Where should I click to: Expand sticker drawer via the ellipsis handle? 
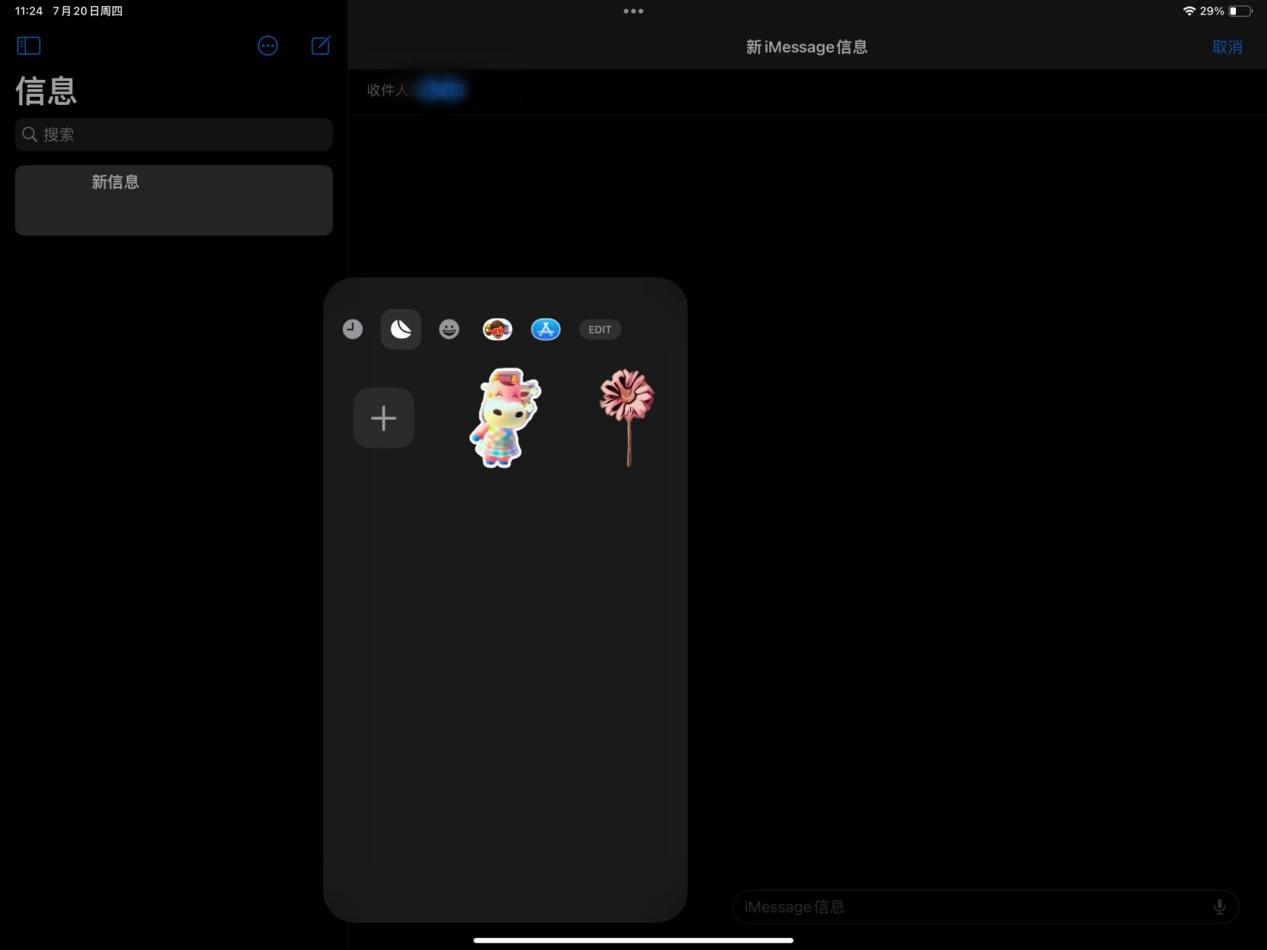pyautogui.click(x=633, y=11)
